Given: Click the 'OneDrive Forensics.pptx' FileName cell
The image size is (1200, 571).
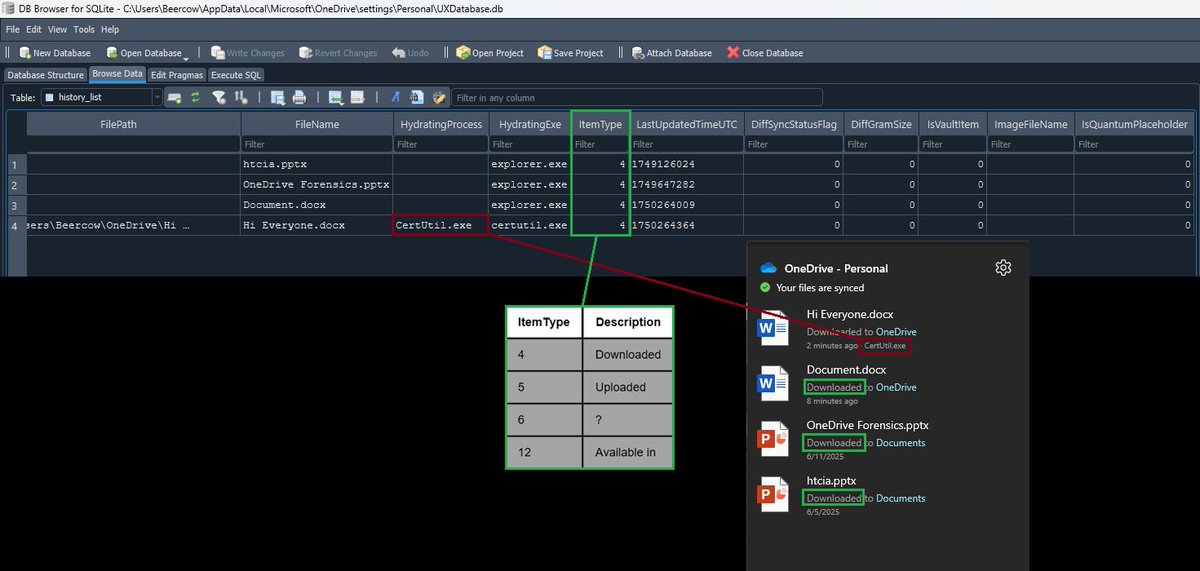Looking at the screenshot, I should 317,184.
